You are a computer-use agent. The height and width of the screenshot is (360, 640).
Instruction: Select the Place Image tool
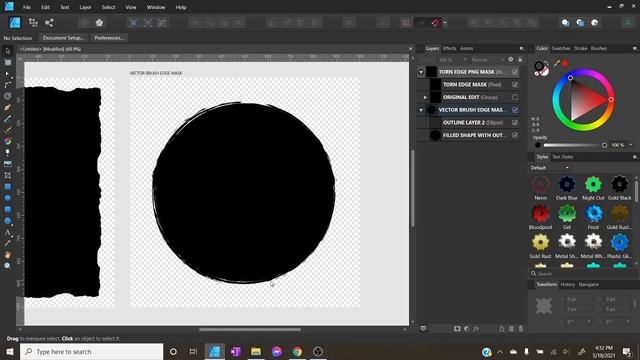(x=8, y=164)
